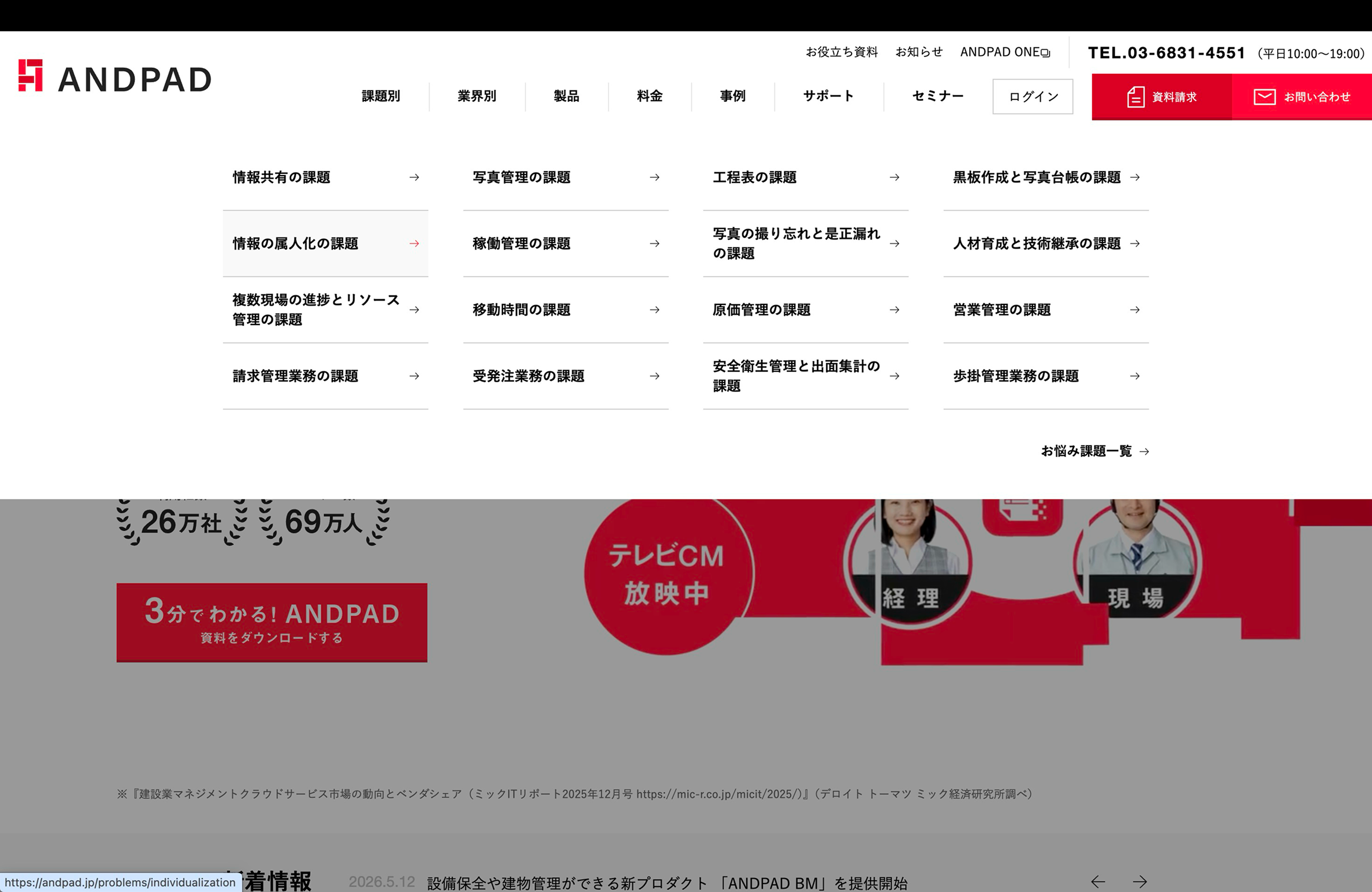Click the arrow next to 黒板作成と写真台帳の課題
The image size is (1372, 892).
[x=1134, y=177]
